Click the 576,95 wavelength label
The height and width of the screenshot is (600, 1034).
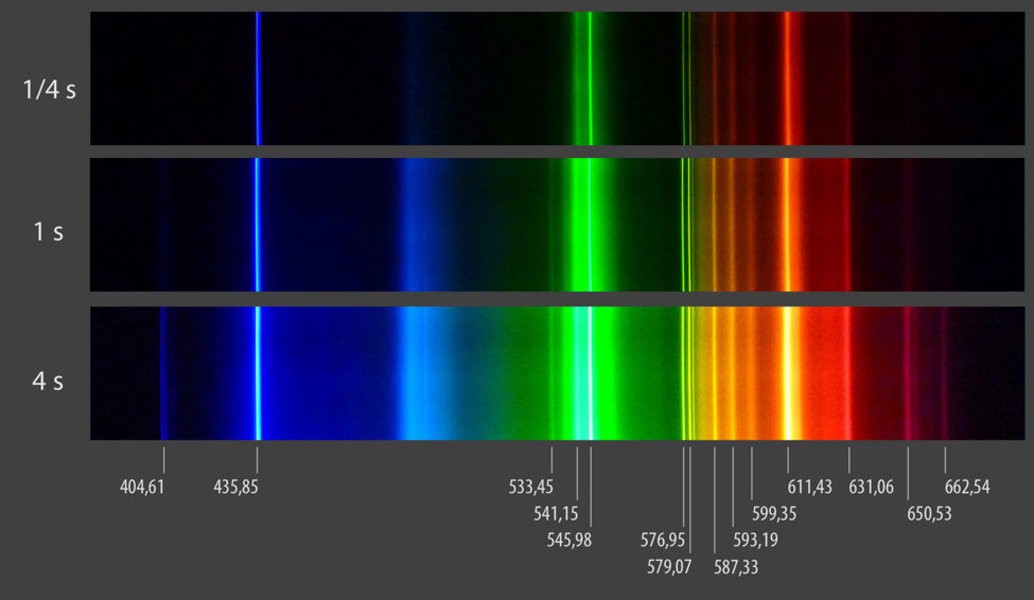(663, 540)
